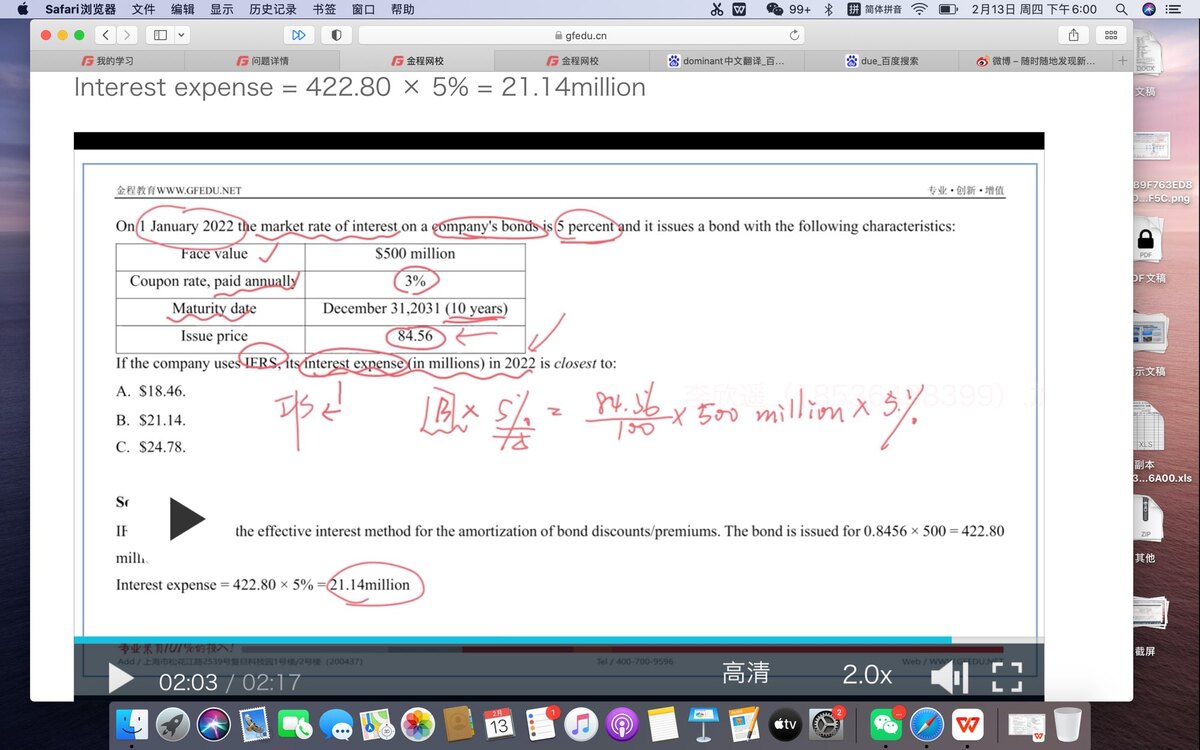Open Keynote from the Dock
Image resolution: width=1200 pixels, height=750 pixels.
703,724
